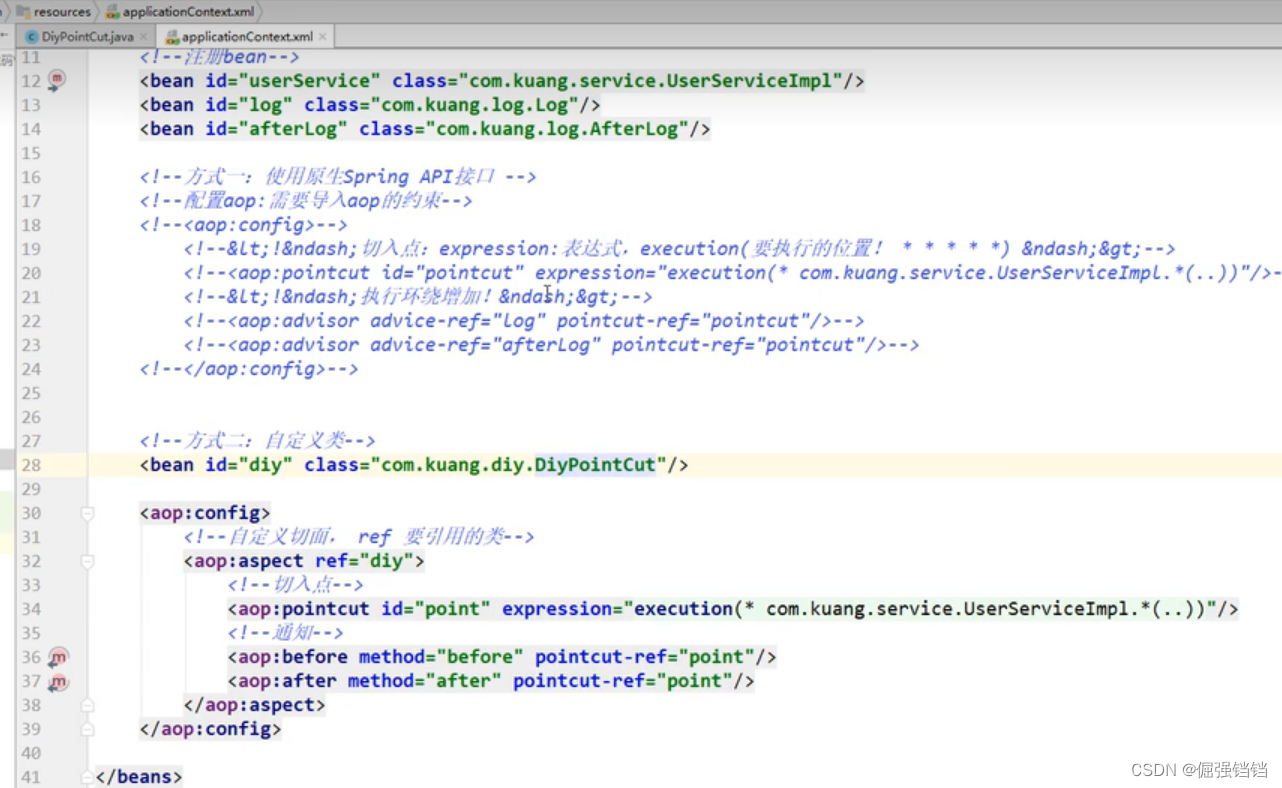Click line number 25 in the gutter

[30, 393]
